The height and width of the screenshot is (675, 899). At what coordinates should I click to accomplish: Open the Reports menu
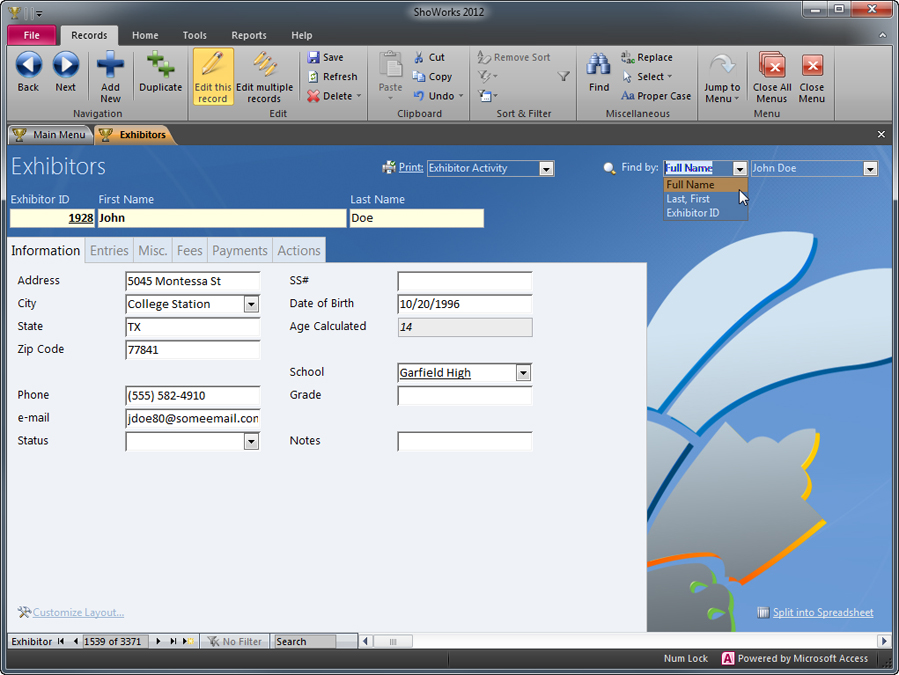tap(248, 34)
